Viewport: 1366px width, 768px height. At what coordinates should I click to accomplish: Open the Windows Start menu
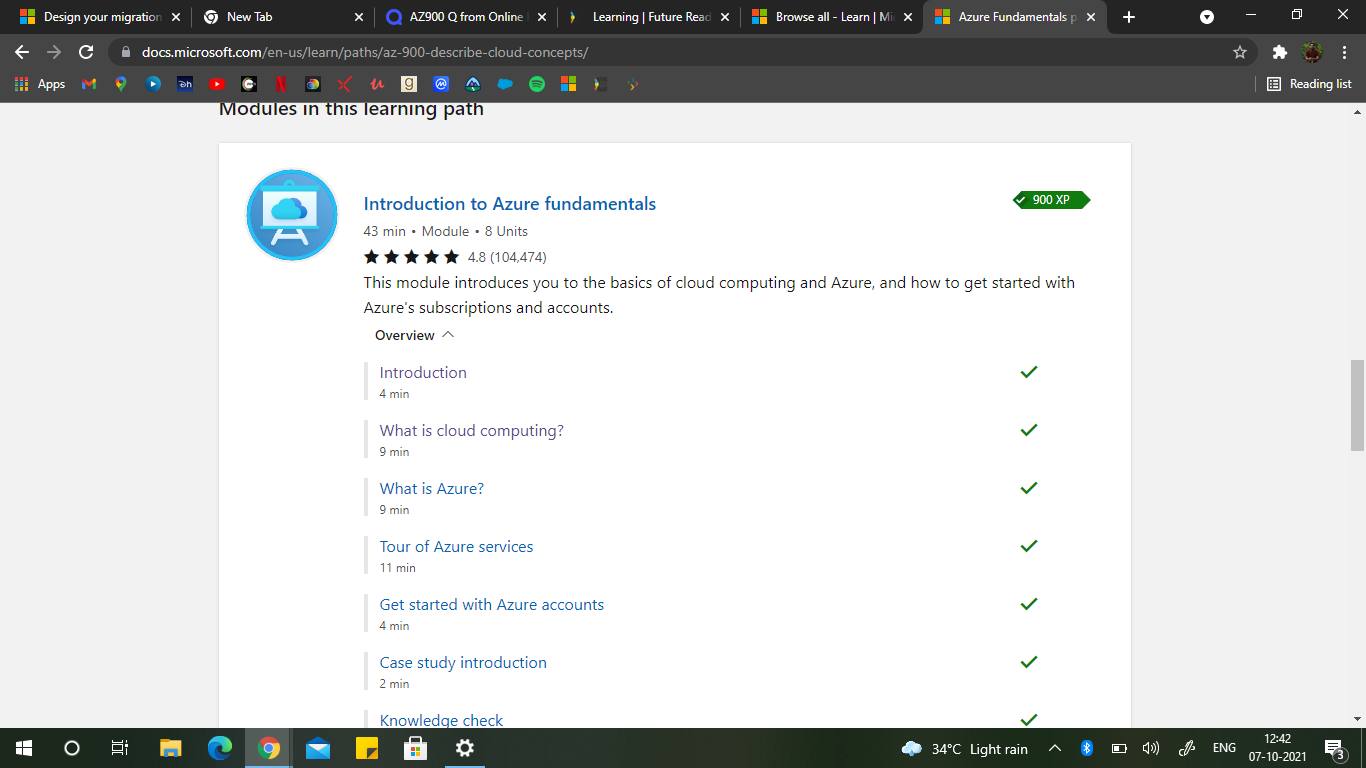24,747
